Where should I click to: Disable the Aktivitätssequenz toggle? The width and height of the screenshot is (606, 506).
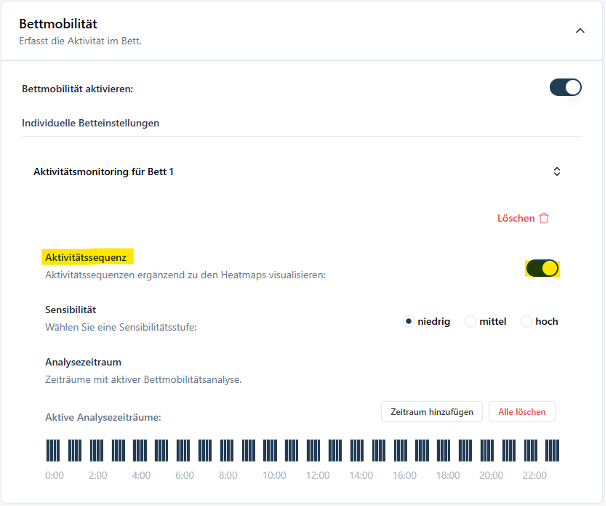pyautogui.click(x=542, y=268)
